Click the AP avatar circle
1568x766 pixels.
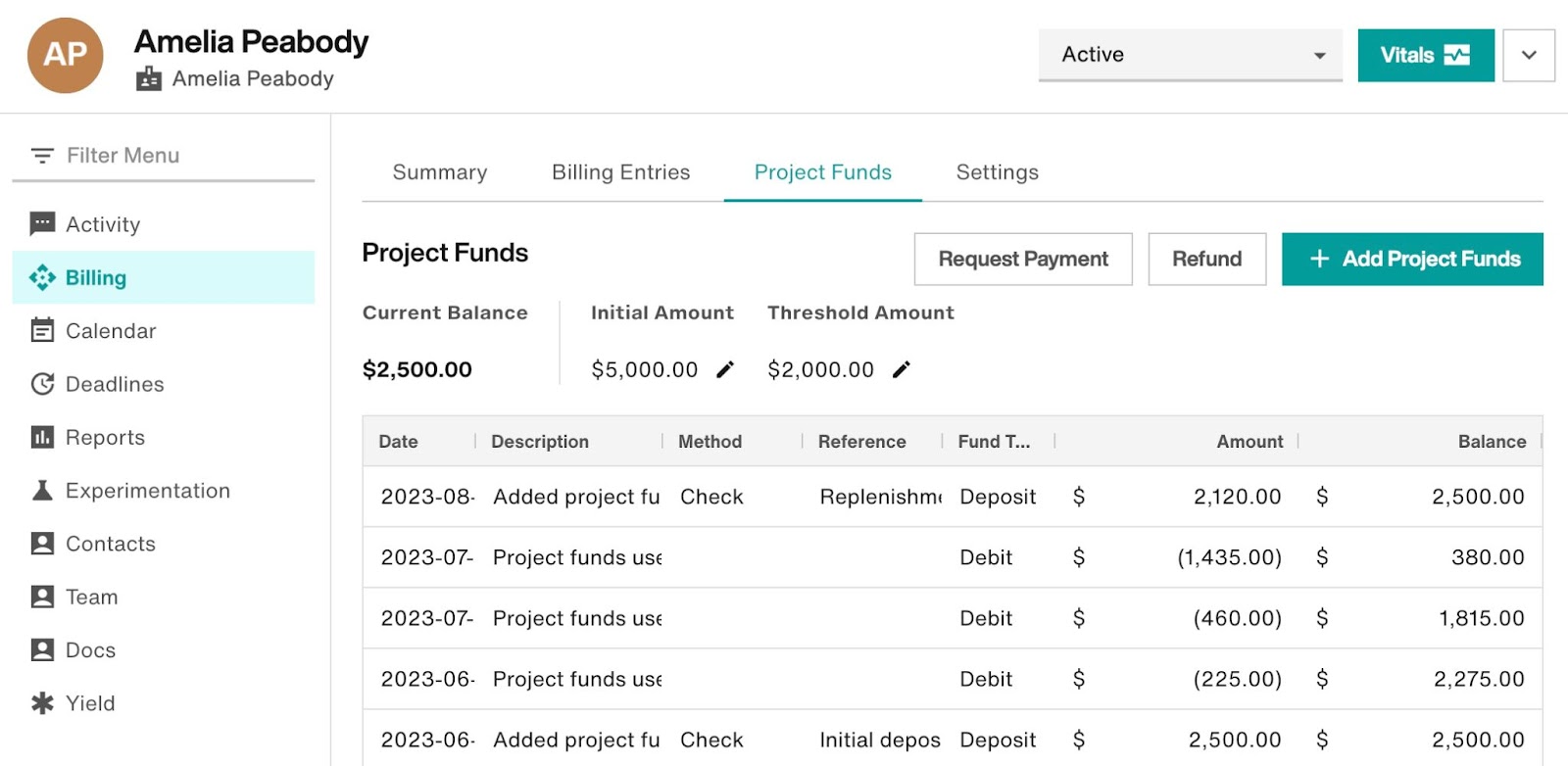pyautogui.click(x=65, y=55)
